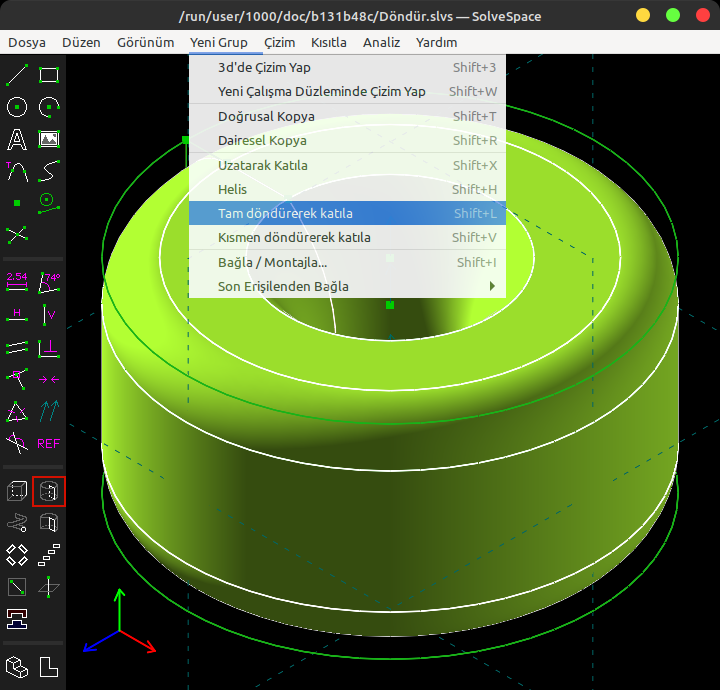Apply point on line constraint tool
The width and height of the screenshot is (720, 690).
click(17, 379)
